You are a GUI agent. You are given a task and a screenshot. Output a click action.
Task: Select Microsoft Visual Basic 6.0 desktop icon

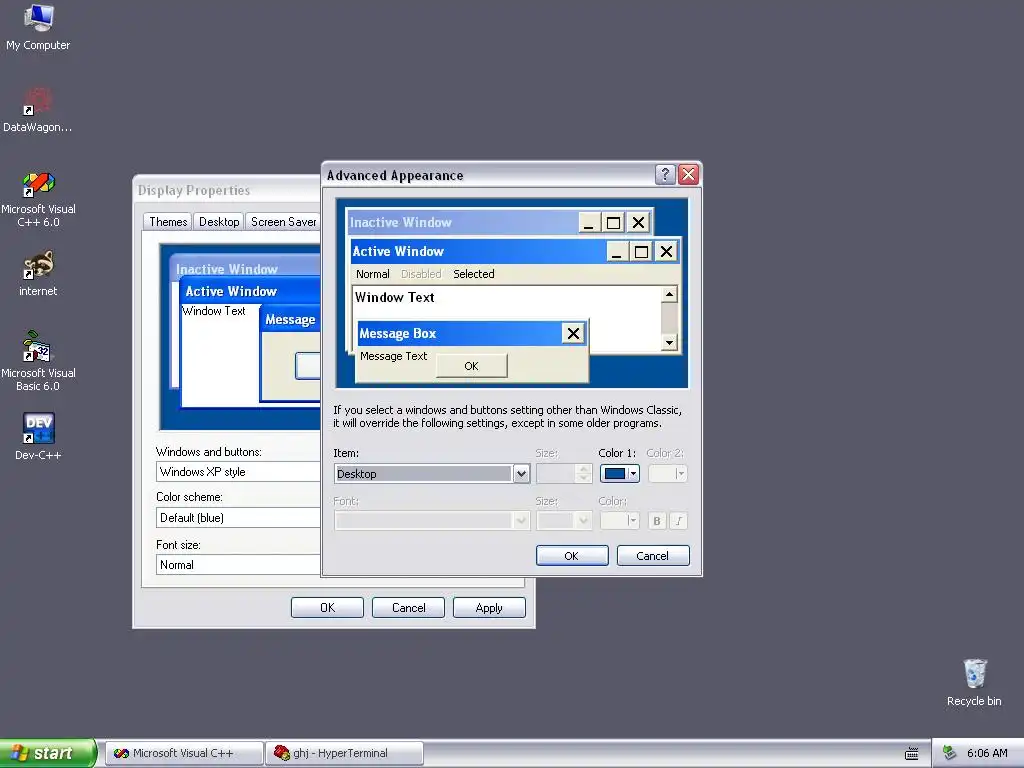tap(38, 361)
